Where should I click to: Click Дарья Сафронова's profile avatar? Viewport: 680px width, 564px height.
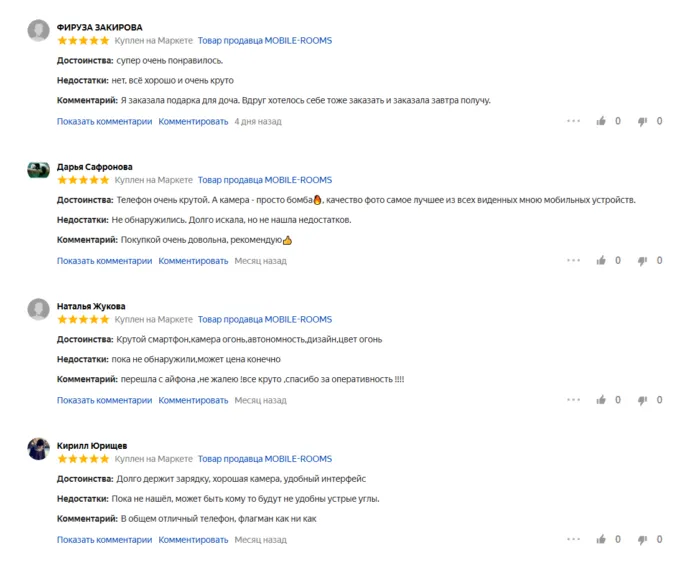tap(38, 170)
